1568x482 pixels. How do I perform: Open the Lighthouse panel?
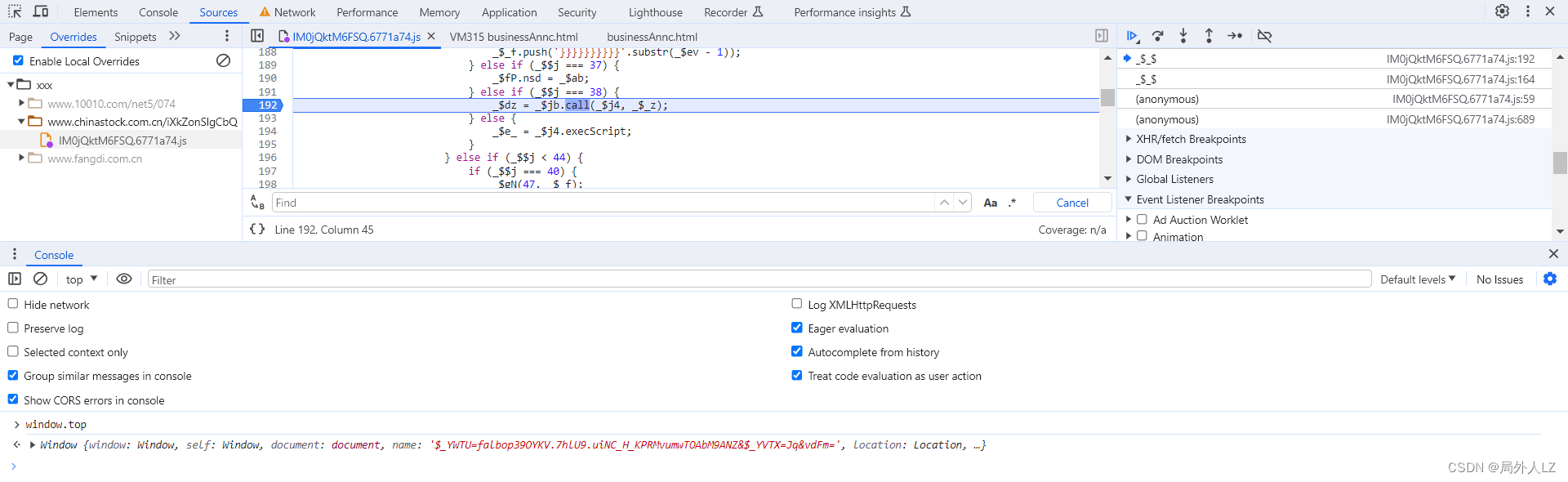point(655,12)
